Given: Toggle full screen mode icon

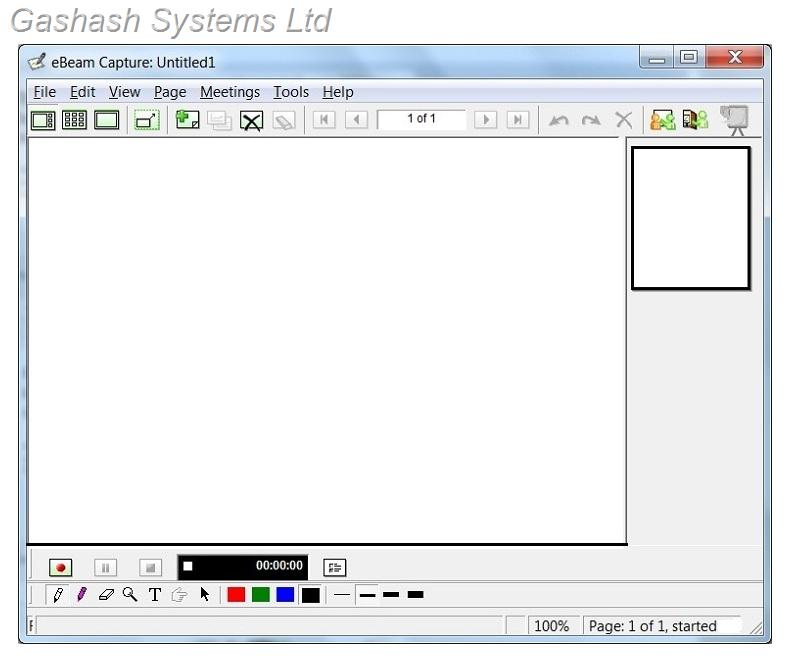Looking at the screenshot, I should tap(147, 121).
